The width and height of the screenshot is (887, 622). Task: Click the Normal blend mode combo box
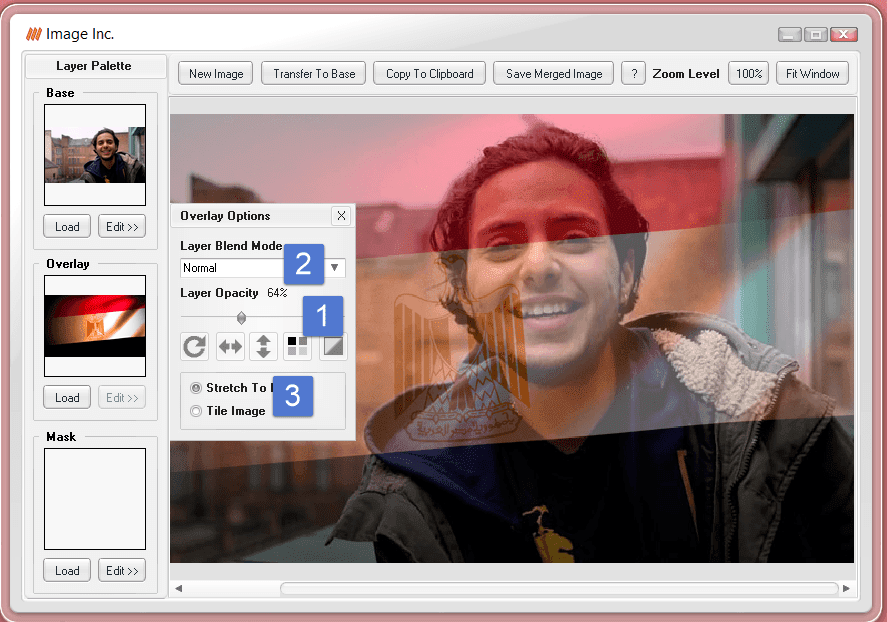262,267
